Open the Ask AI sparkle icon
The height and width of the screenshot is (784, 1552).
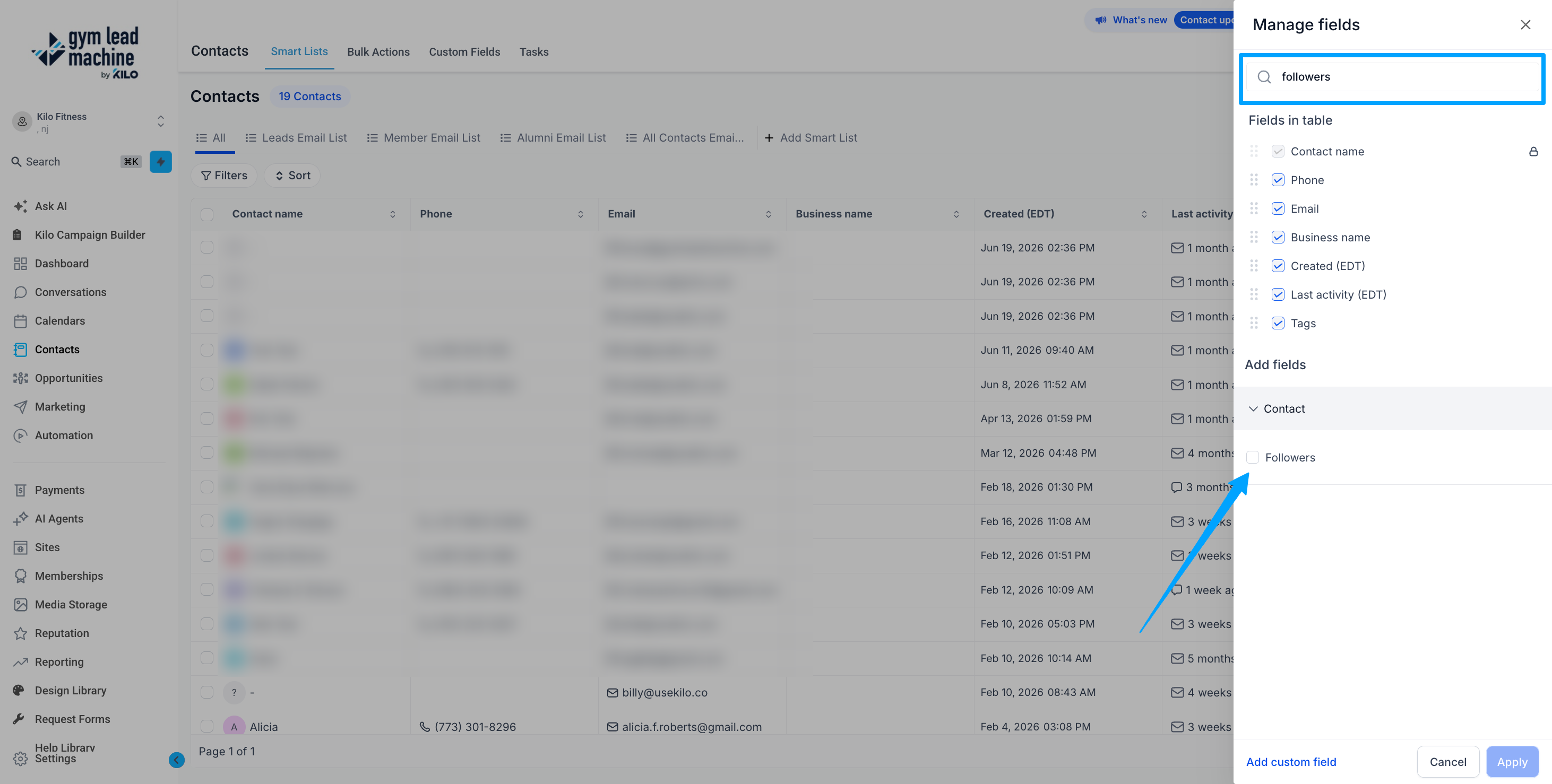[21, 206]
